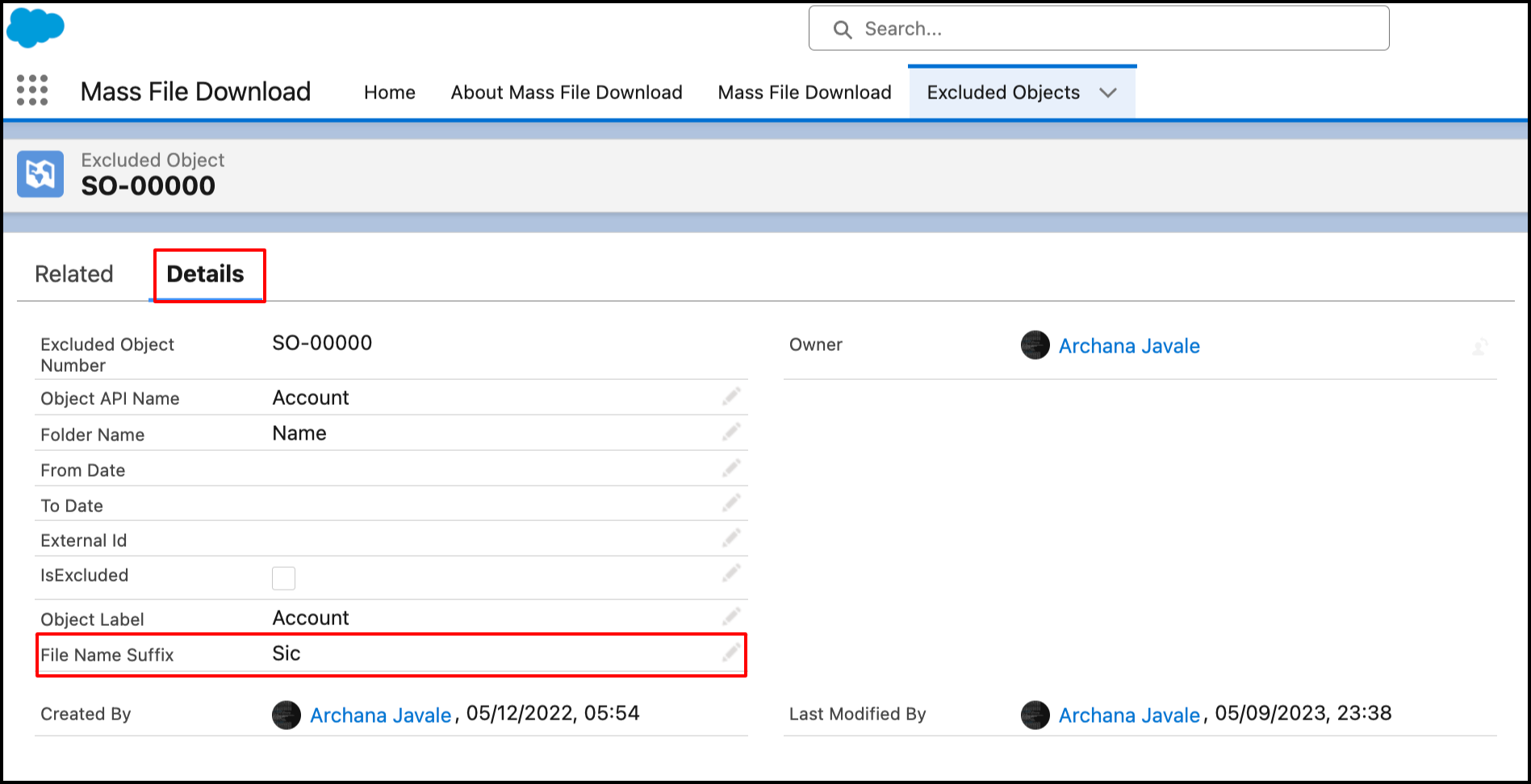Open About Mass File Download tab

coord(567,93)
